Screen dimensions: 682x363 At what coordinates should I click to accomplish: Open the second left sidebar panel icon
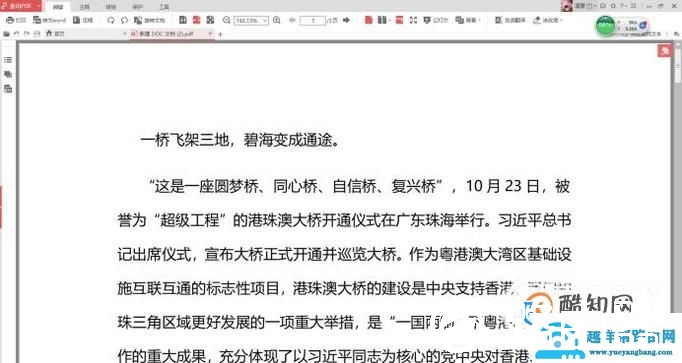coord(8,74)
